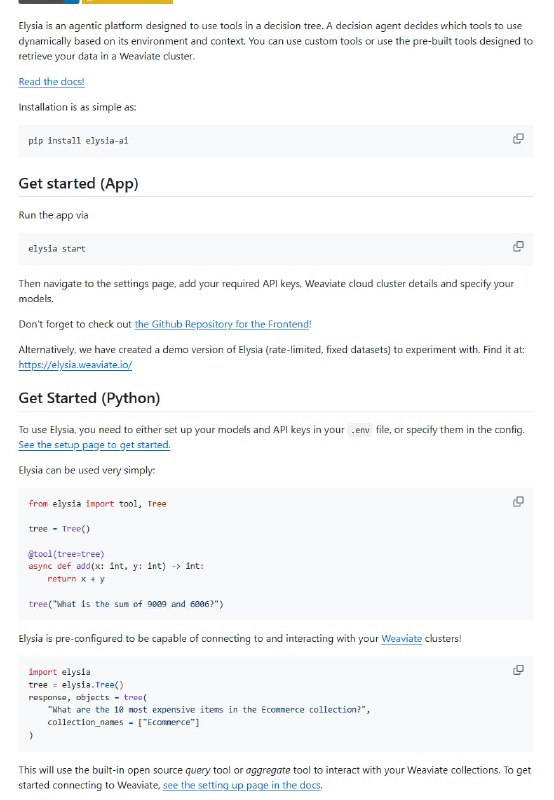Open the Github Repository for the Frontend link
Viewport: 554px width, 800px height.
click(x=223, y=324)
